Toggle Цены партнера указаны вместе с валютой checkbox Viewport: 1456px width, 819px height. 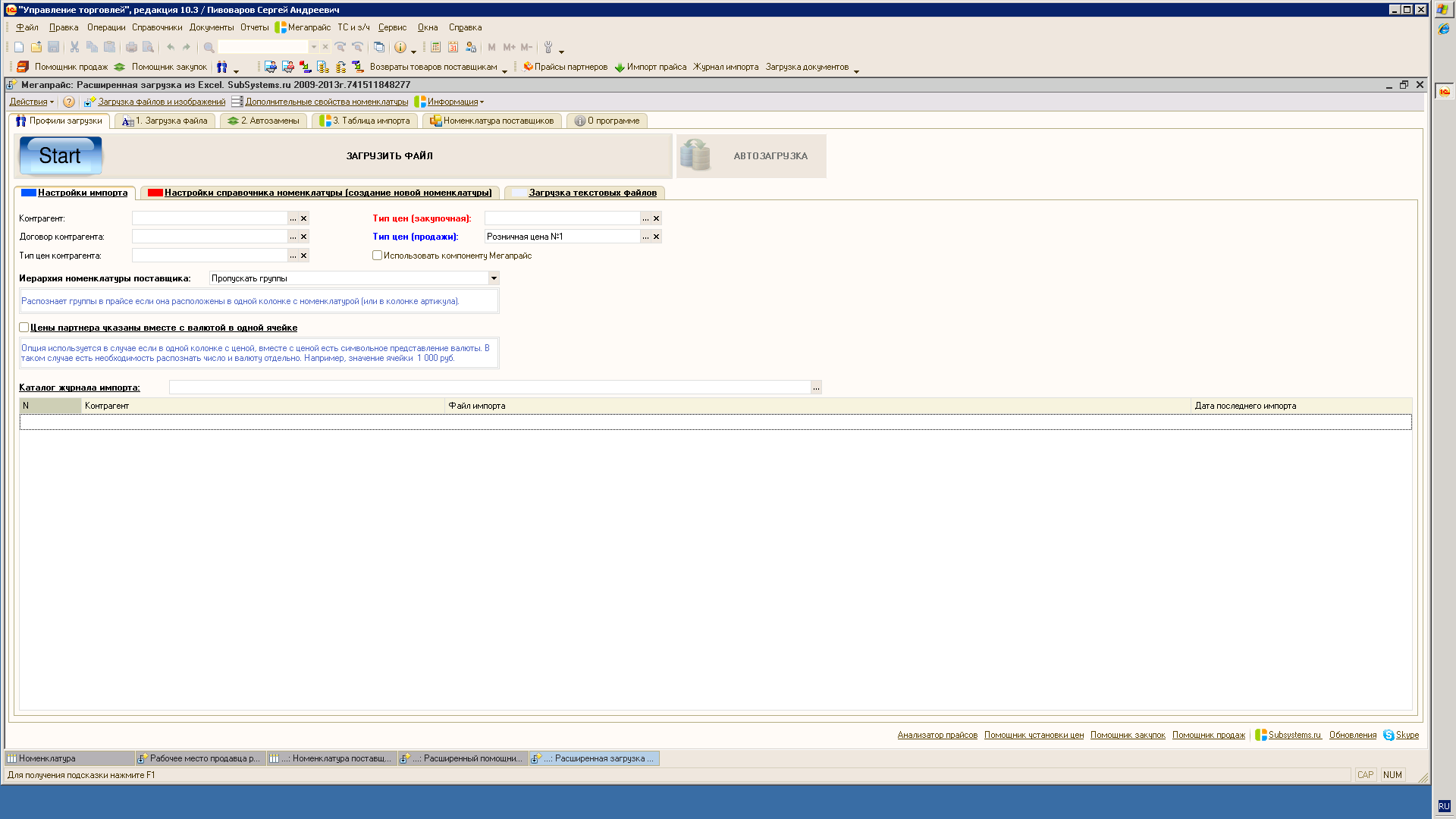(x=24, y=328)
